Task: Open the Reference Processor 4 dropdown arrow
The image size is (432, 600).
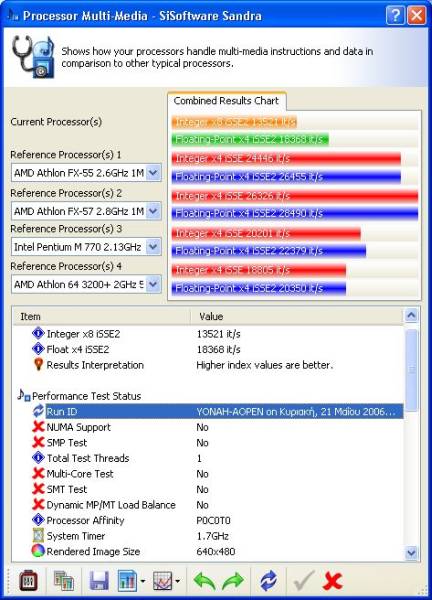Action: click(x=153, y=284)
